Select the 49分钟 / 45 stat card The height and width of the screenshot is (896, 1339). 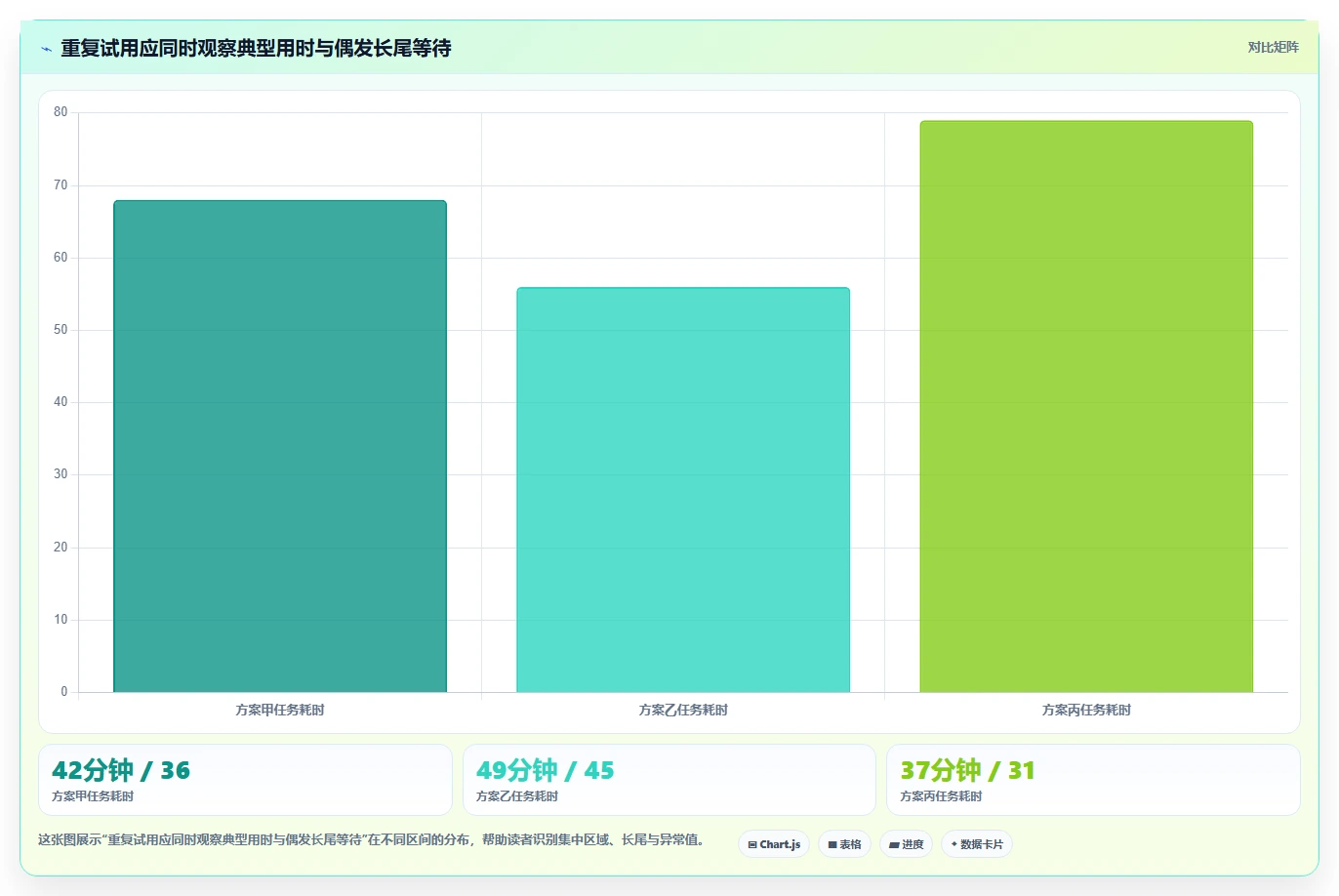669,780
